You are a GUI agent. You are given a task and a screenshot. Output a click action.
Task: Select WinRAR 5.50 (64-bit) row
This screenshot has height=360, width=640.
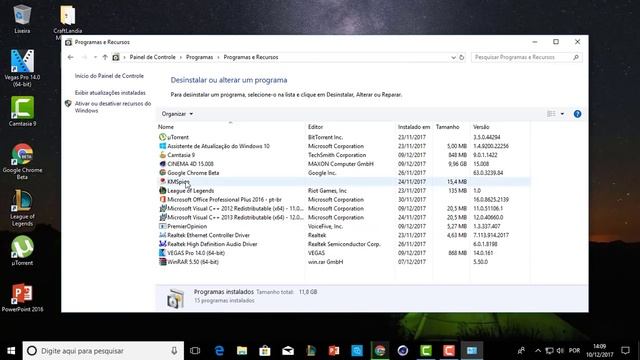coord(344,262)
